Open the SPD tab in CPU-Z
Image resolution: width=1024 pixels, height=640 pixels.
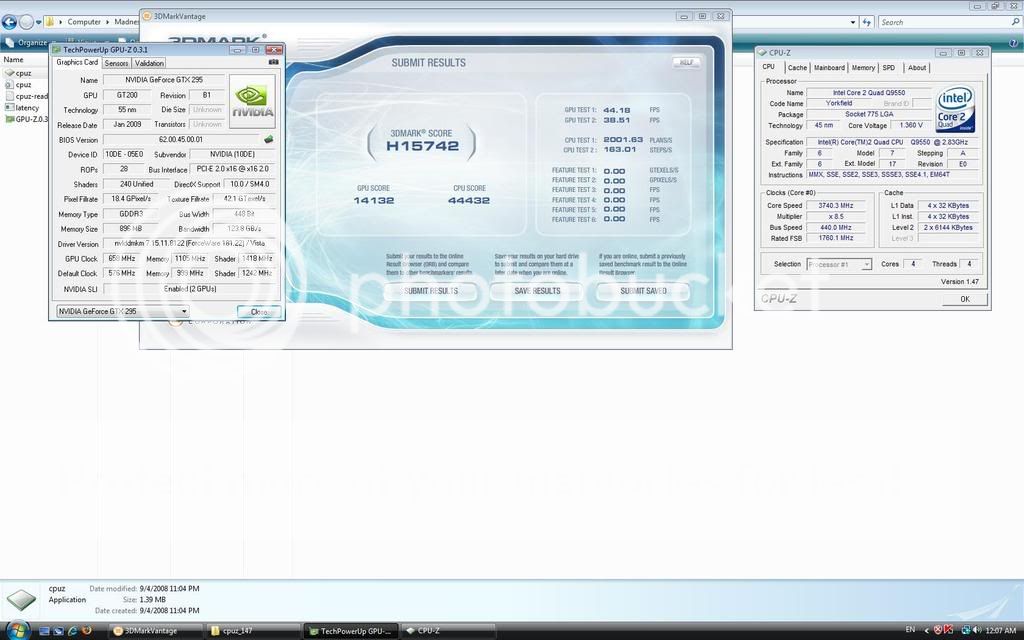pos(887,67)
